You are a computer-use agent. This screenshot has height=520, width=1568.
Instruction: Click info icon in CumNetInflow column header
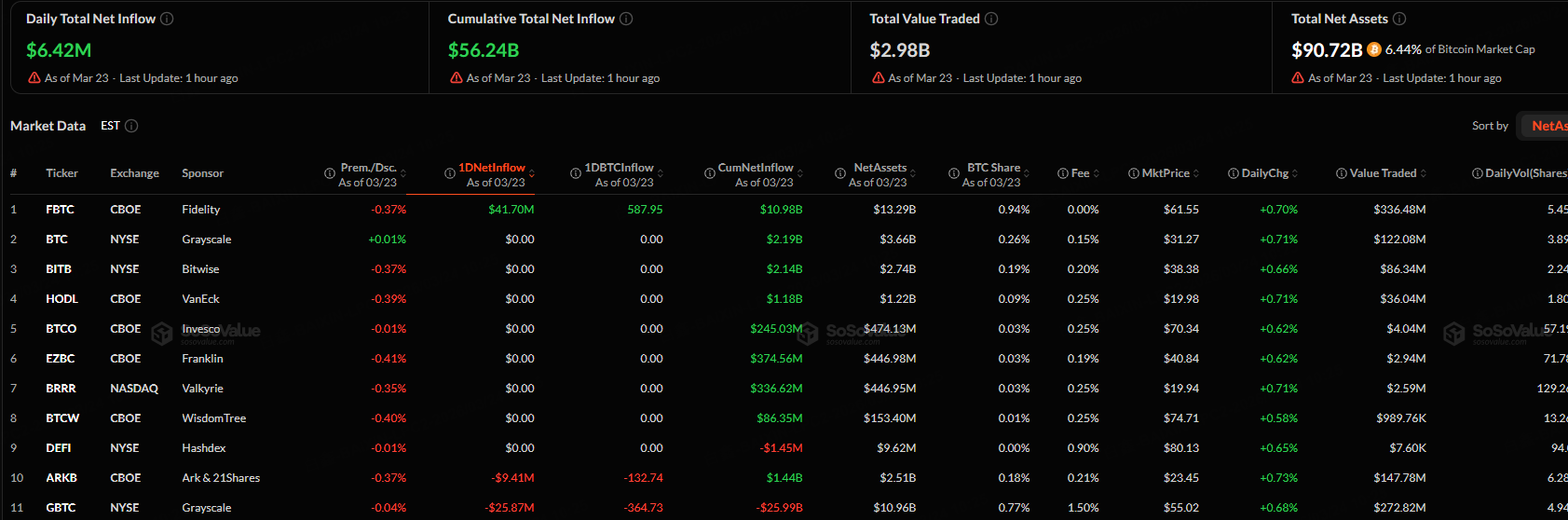(x=710, y=173)
